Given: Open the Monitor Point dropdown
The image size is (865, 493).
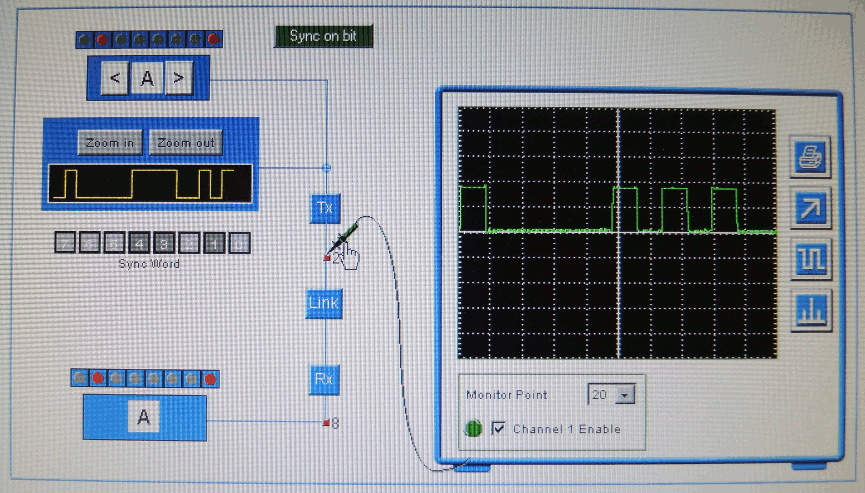Looking at the screenshot, I should [625, 395].
